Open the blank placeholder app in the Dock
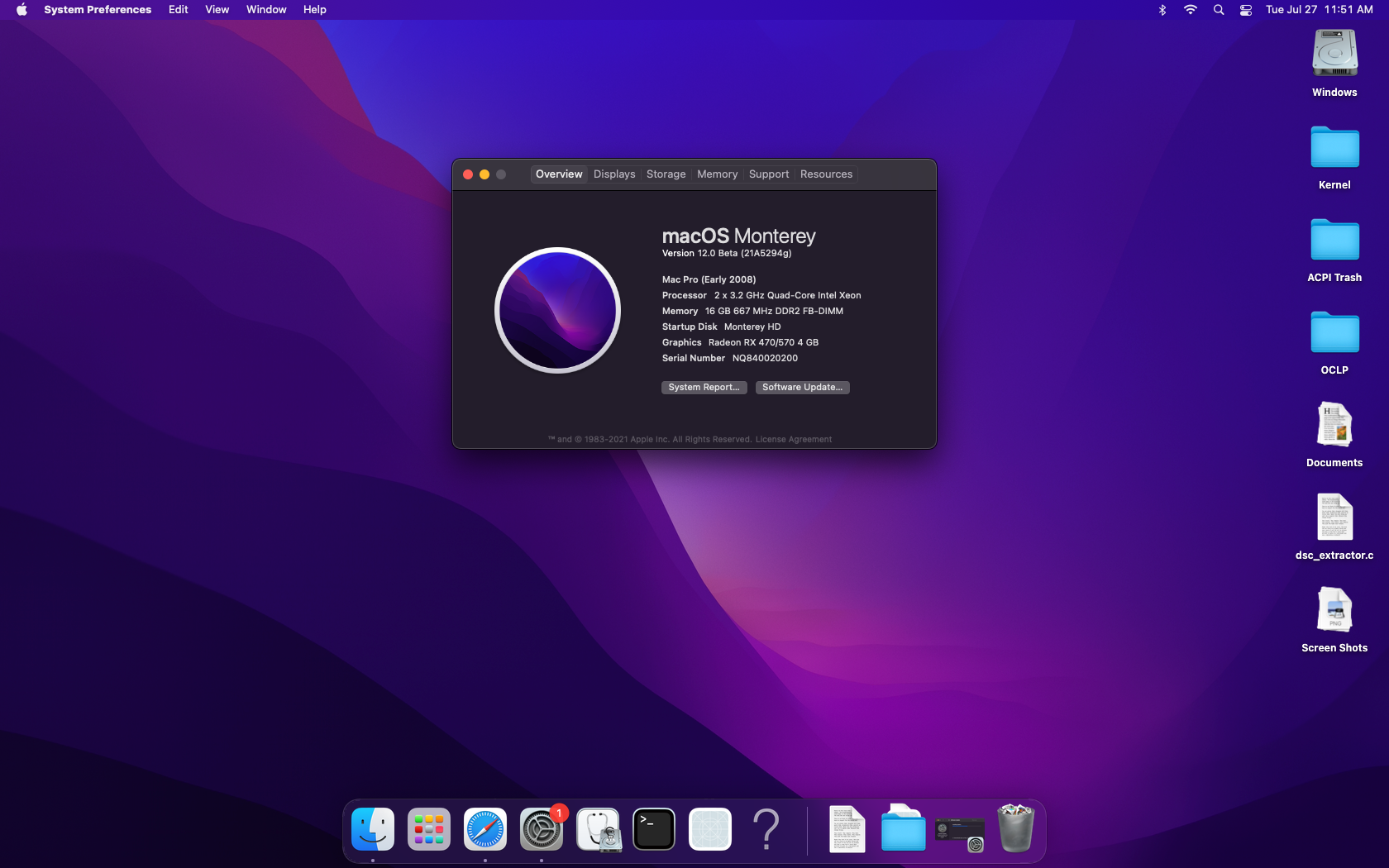The image size is (1389, 868). pos(710,829)
